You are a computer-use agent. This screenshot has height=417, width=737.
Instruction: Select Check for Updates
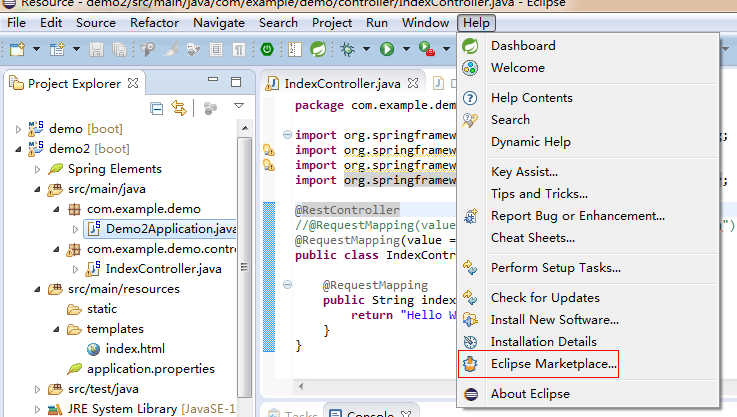[545, 298]
